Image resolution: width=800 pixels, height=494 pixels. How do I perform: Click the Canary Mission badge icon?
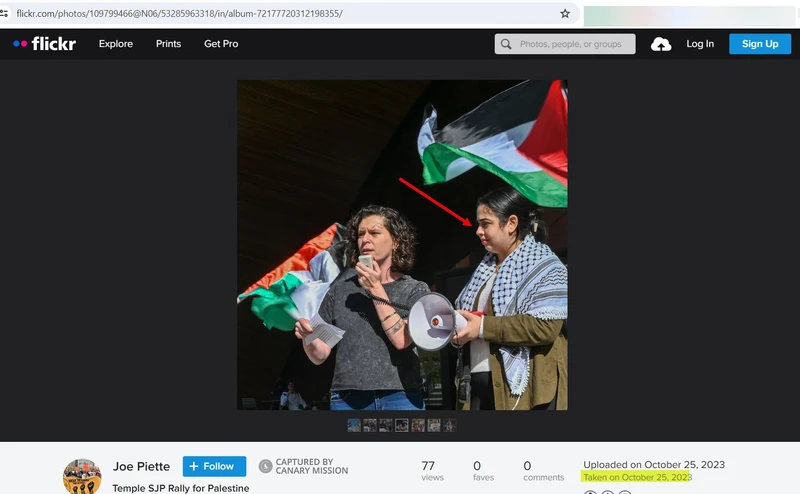click(265, 466)
